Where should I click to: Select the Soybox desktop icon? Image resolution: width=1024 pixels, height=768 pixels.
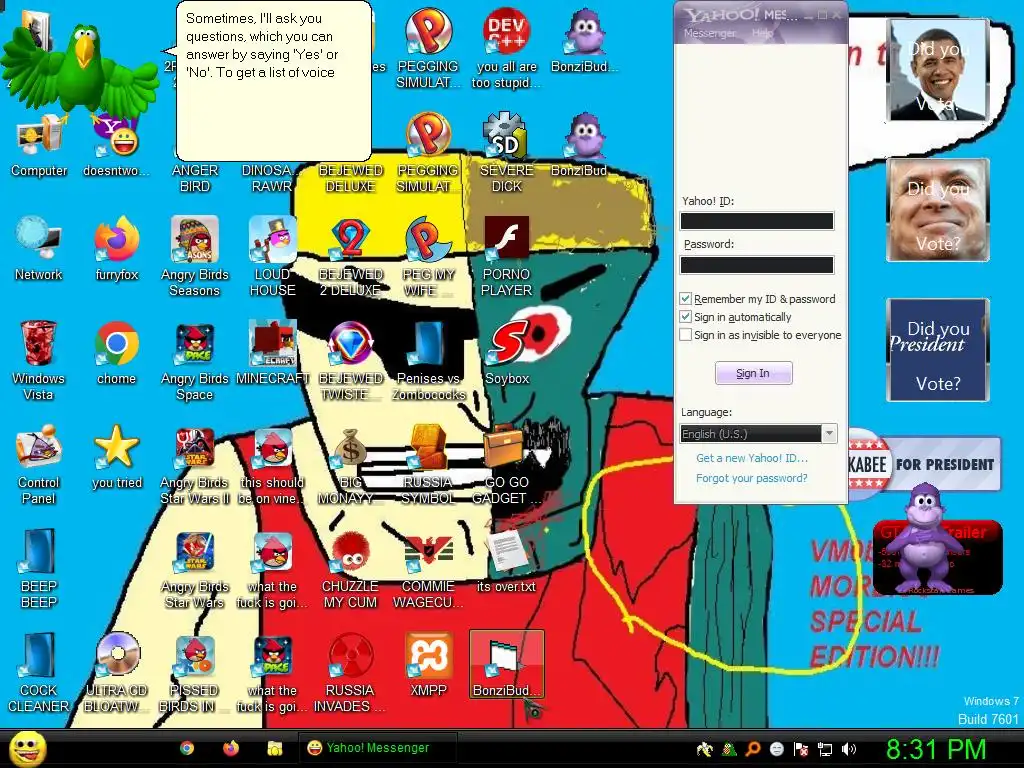(507, 353)
